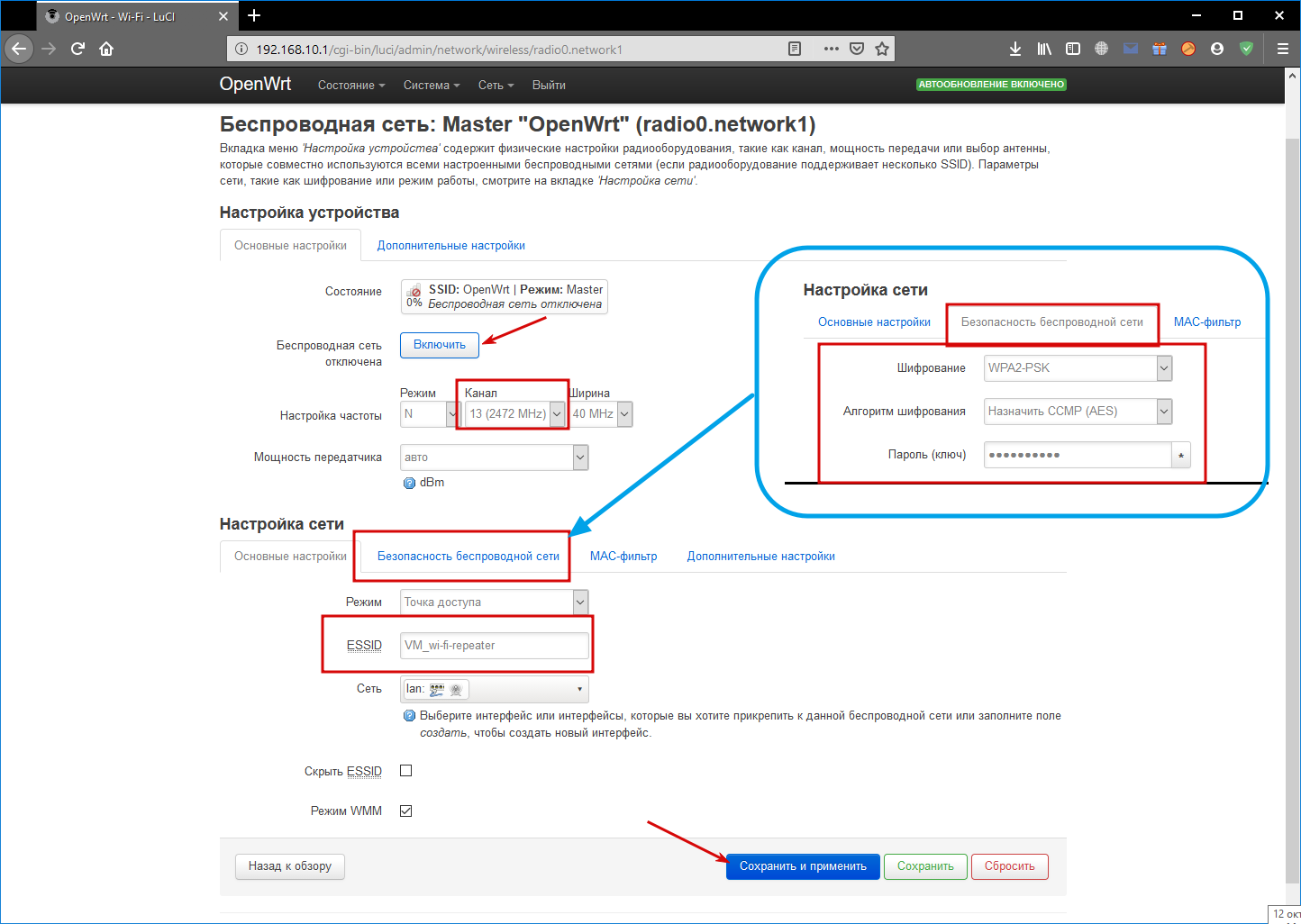1301x924 pixels.
Task: Open the Firefox hamburger menu
Action: 1283,49
